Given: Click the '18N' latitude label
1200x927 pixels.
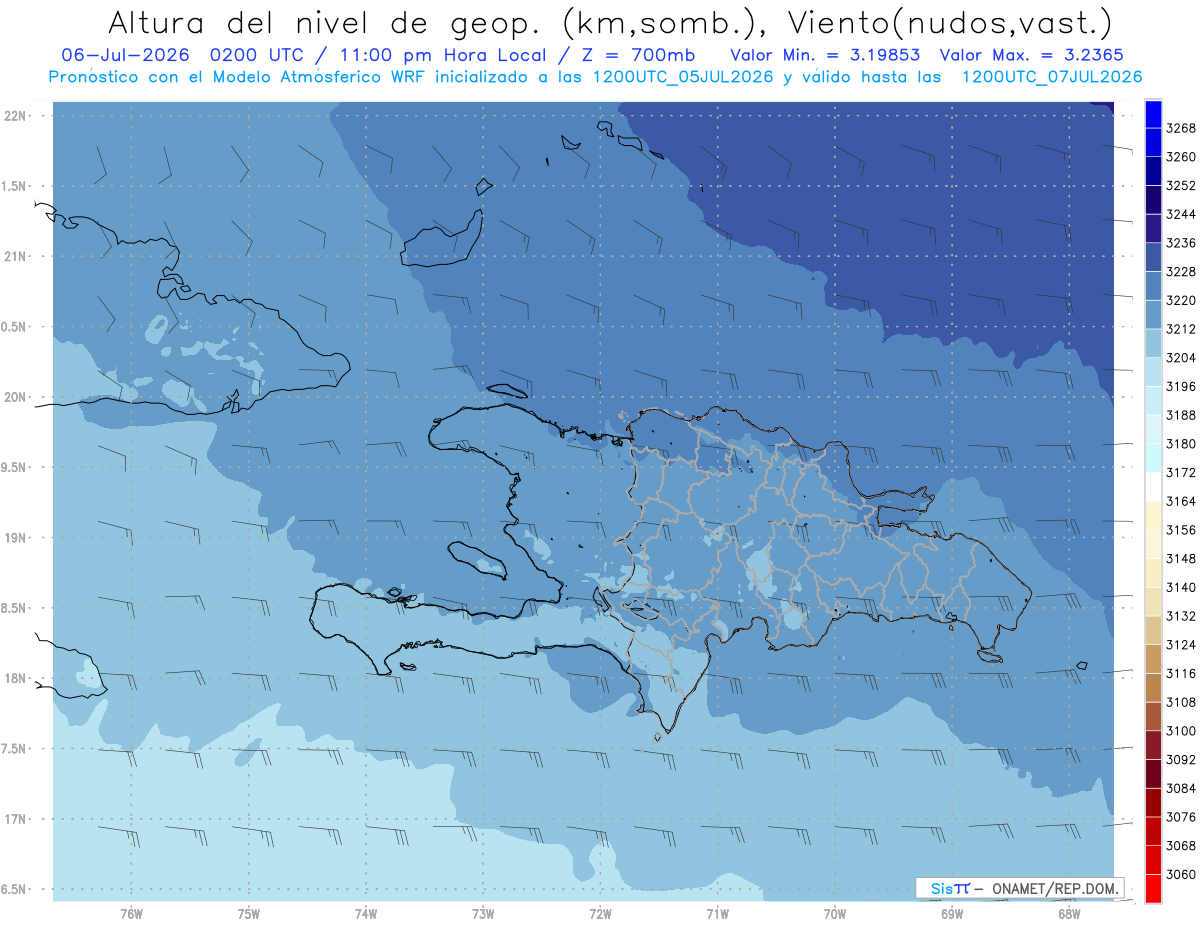Looking at the screenshot, I should pyautogui.click(x=17, y=679).
